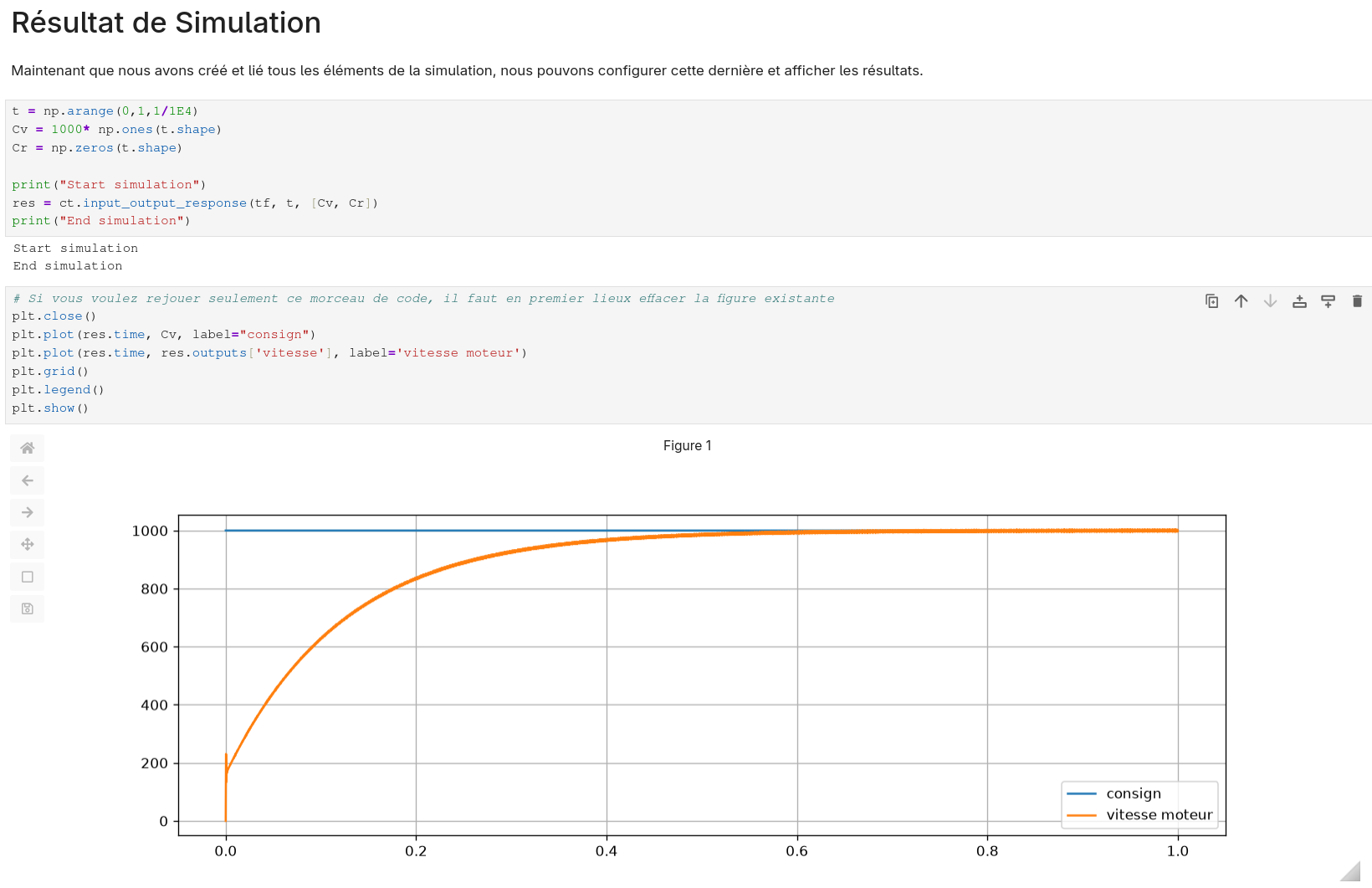The width and height of the screenshot is (1372, 888).
Task: Click the 'Figure 1' title
Action: (x=688, y=446)
